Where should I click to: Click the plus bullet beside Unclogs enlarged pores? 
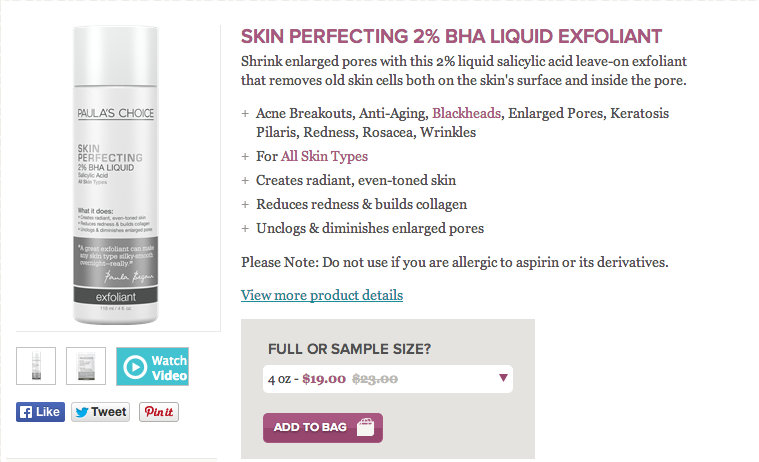pyautogui.click(x=246, y=229)
